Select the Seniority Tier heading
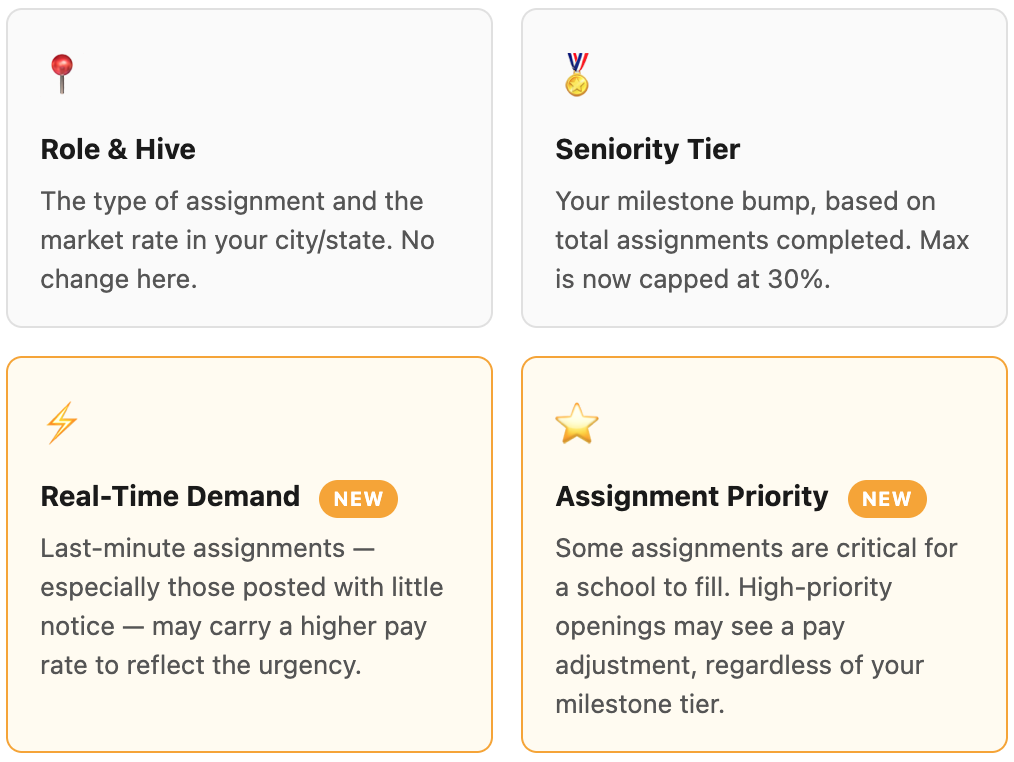Screen dimensions: 1014x762 pos(647,149)
